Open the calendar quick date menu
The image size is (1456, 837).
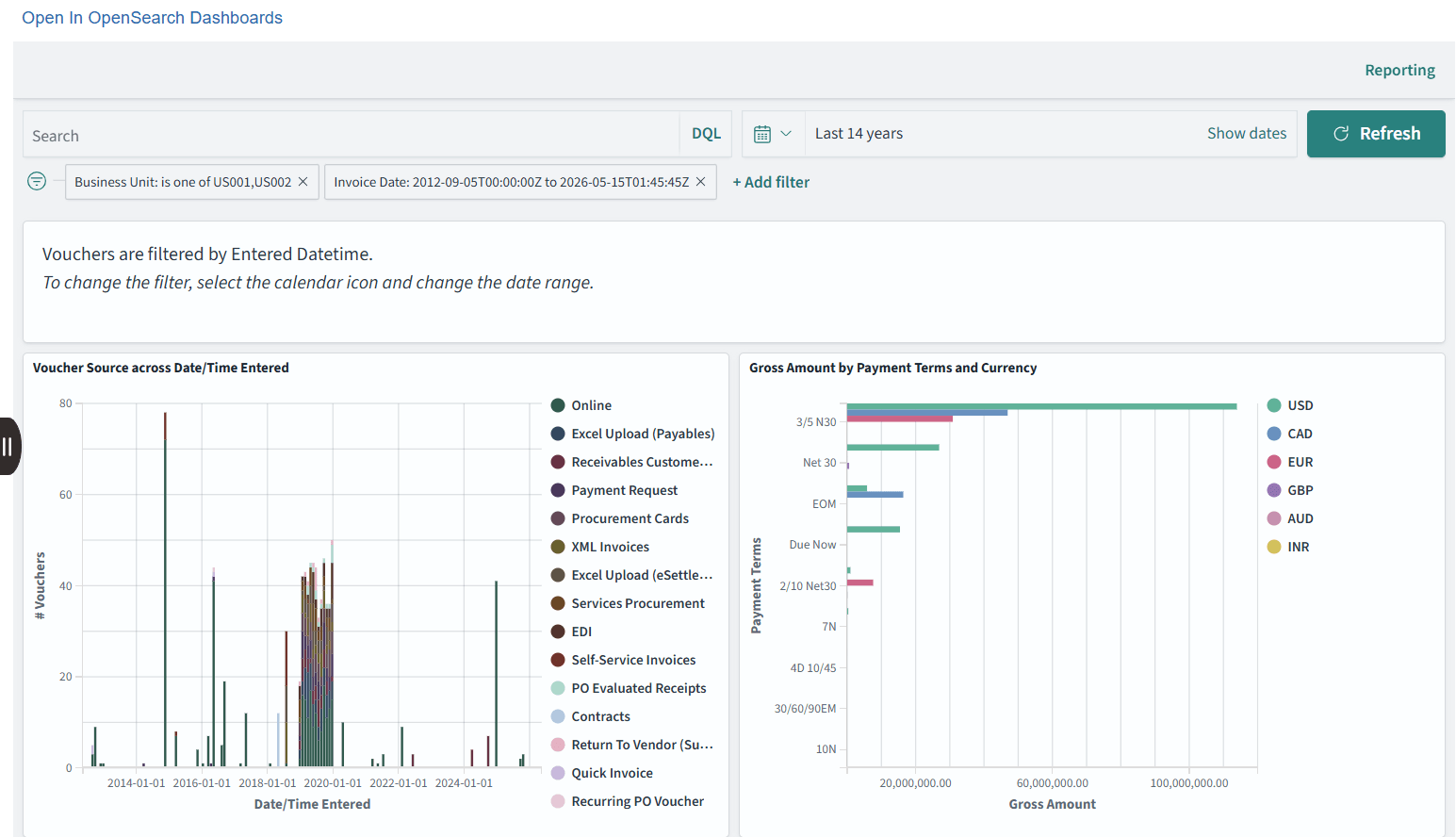pyautogui.click(x=773, y=134)
